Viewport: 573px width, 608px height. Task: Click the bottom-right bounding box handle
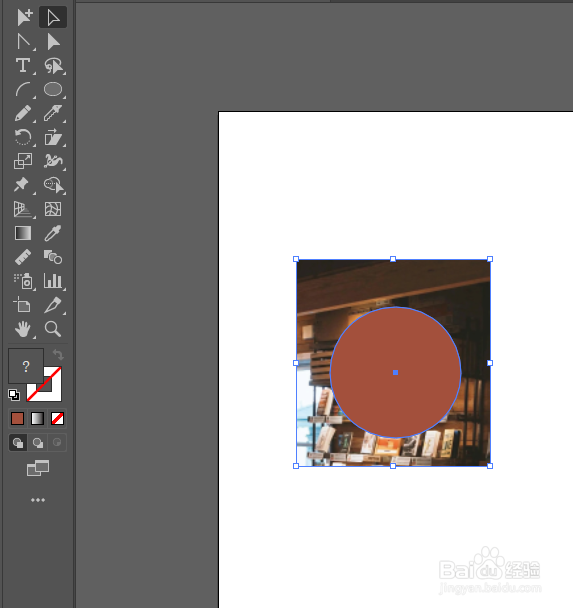[490, 466]
